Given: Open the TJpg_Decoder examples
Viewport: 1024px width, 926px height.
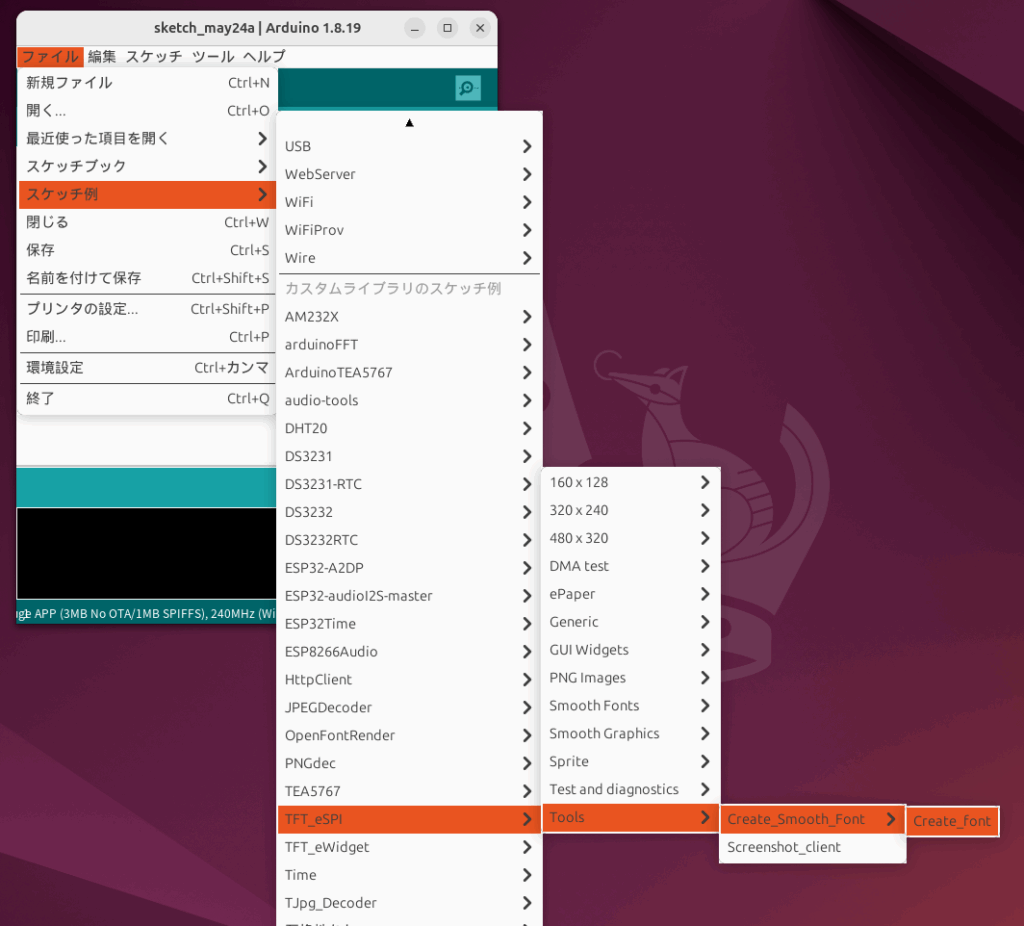Looking at the screenshot, I should coord(409,903).
